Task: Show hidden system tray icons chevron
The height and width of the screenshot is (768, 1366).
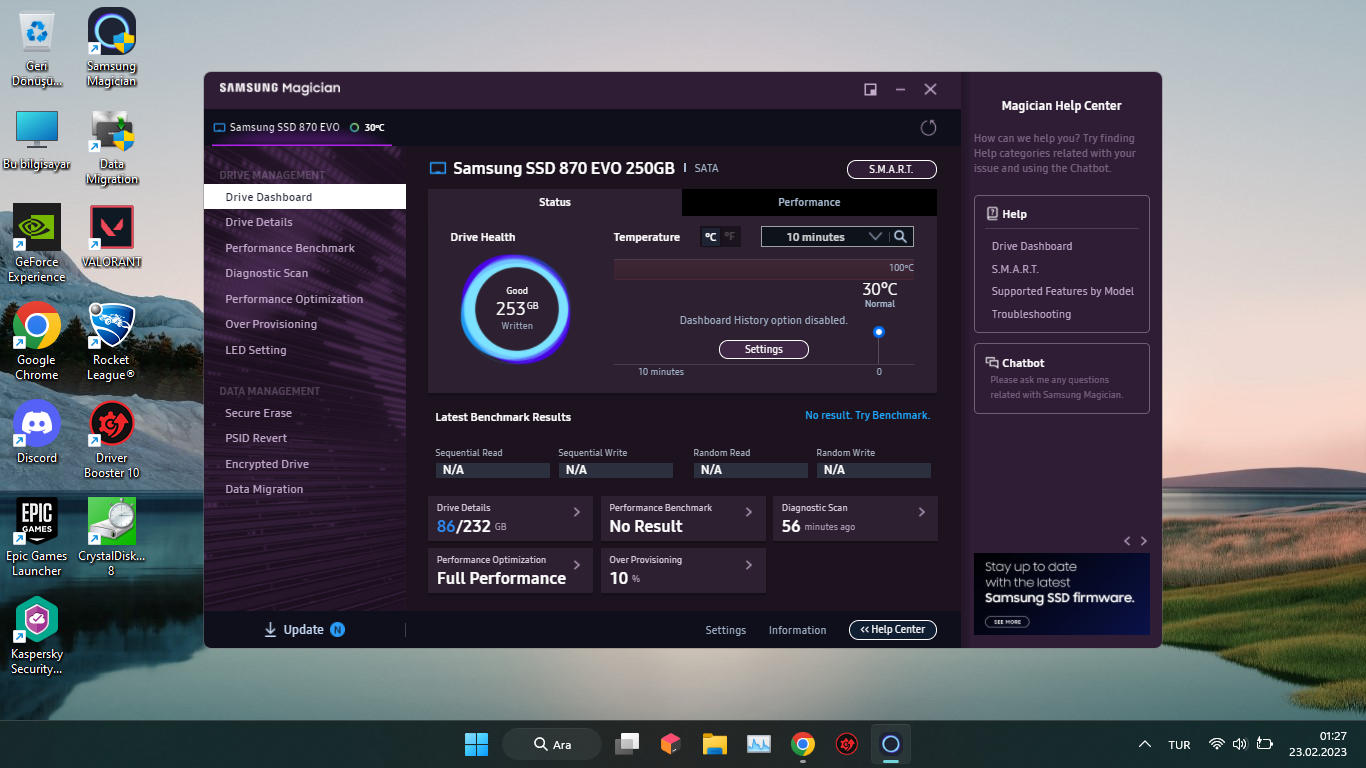Action: tap(1145, 744)
